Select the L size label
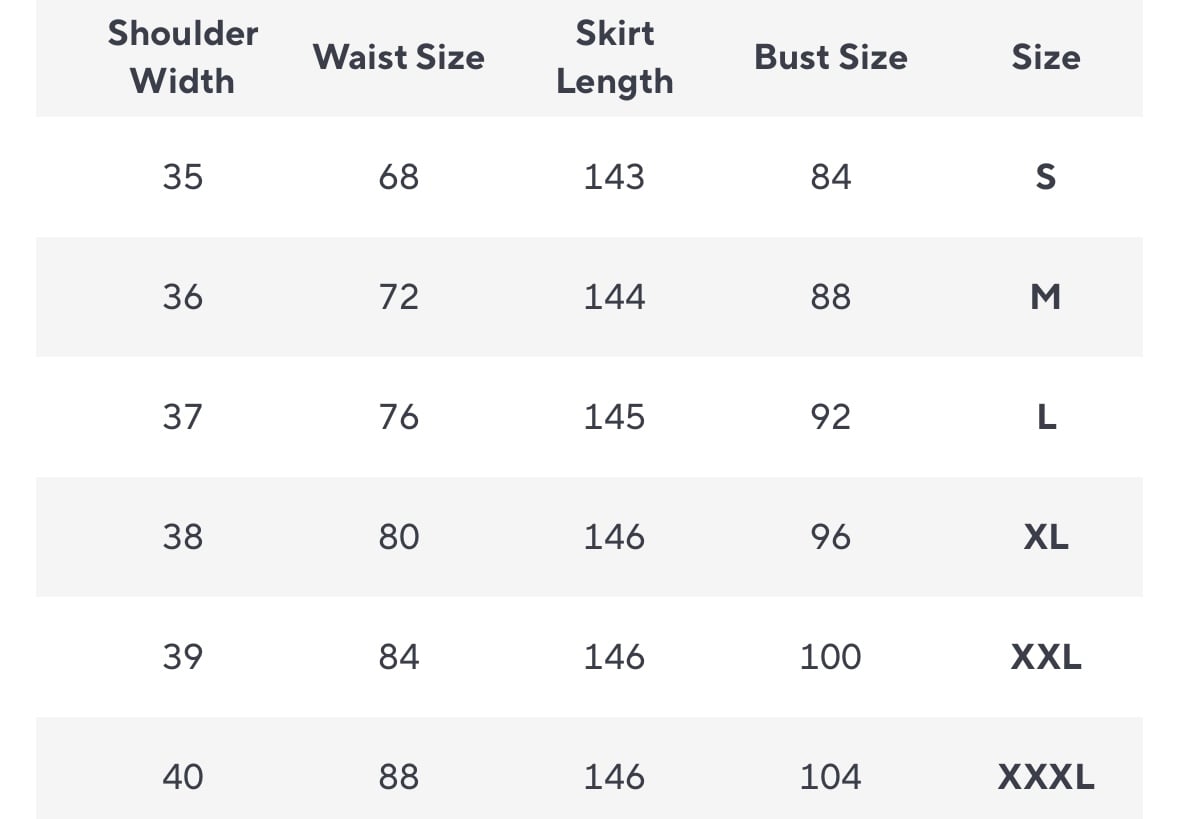This screenshot has height=819, width=1179. pos(1046,417)
